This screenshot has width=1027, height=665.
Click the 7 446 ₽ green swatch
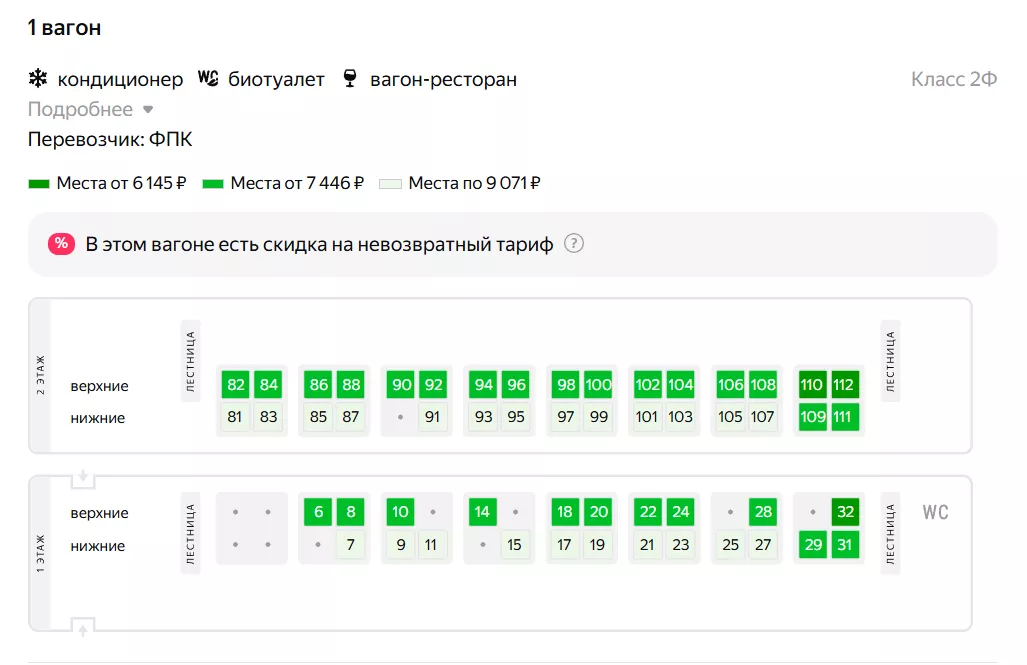point(212,184)
